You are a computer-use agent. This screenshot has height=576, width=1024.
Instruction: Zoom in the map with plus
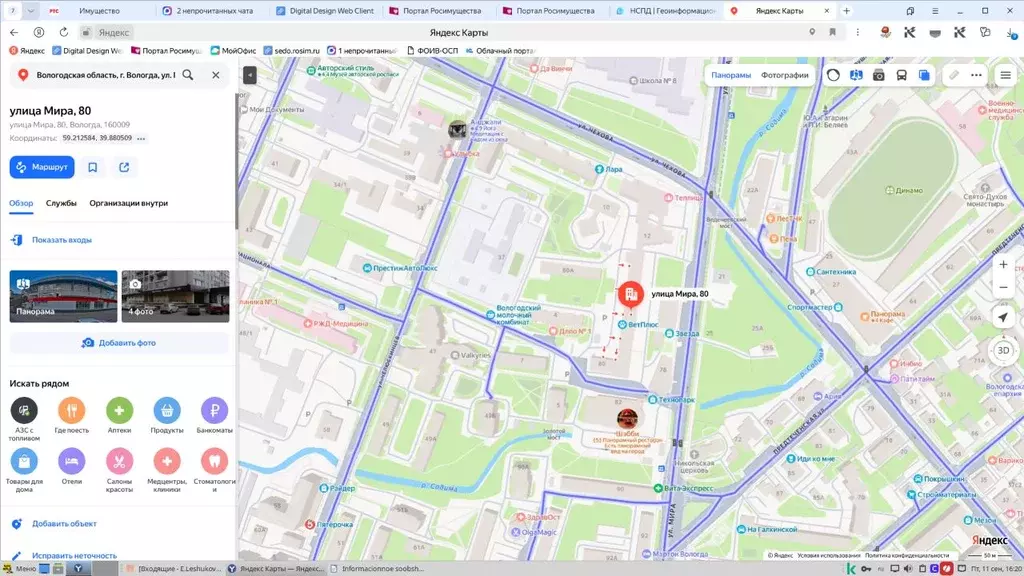[1003, 264]
